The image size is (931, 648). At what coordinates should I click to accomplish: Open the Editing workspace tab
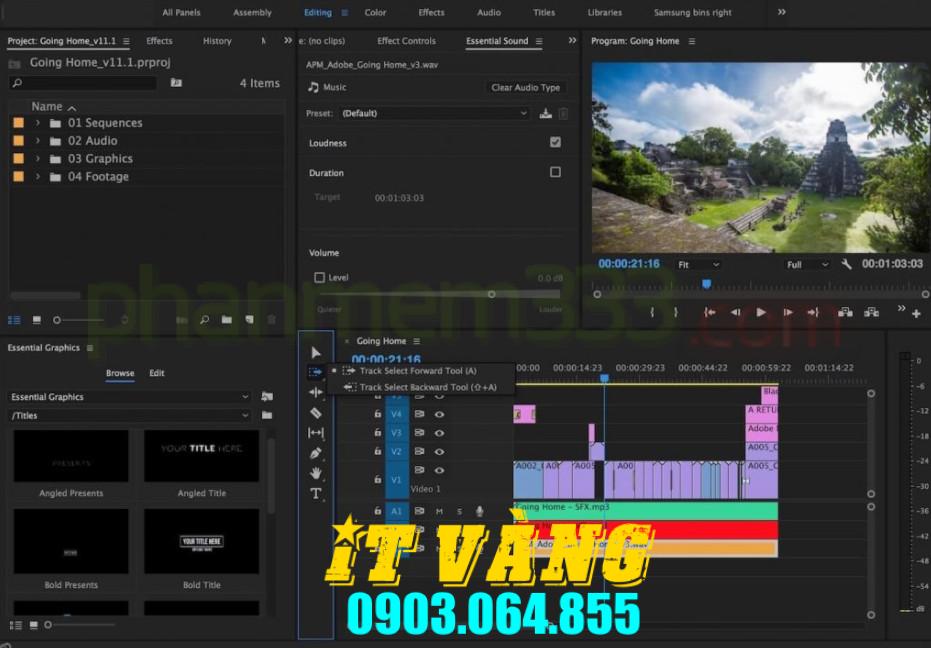317,13
